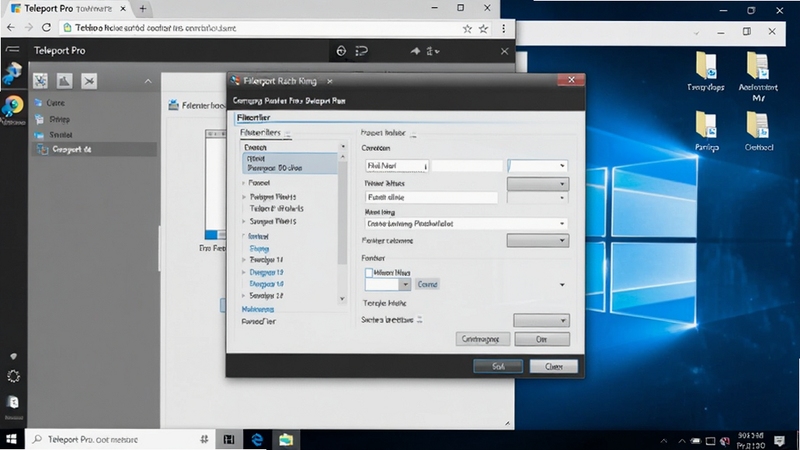Click the arrow pointer icon in app header
The image size is (800, 450).
click(x=415, y=51)
